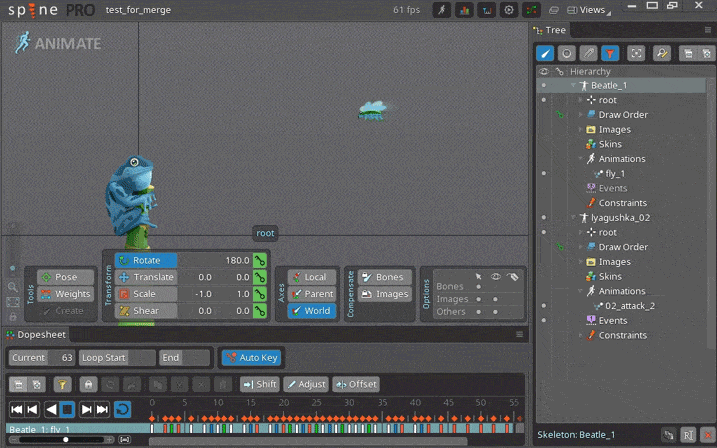Expand Draw Order under Beatle_1
717x448 pixels.
pyautogui.click(x=580, y=114)
